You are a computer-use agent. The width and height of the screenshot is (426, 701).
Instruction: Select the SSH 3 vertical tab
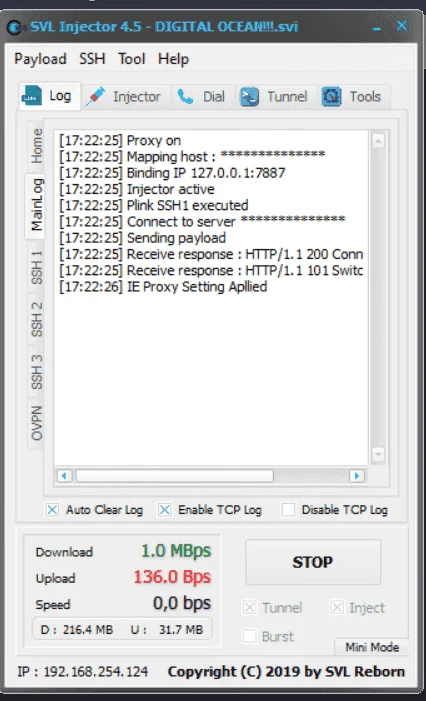click(x=36, y=372)
